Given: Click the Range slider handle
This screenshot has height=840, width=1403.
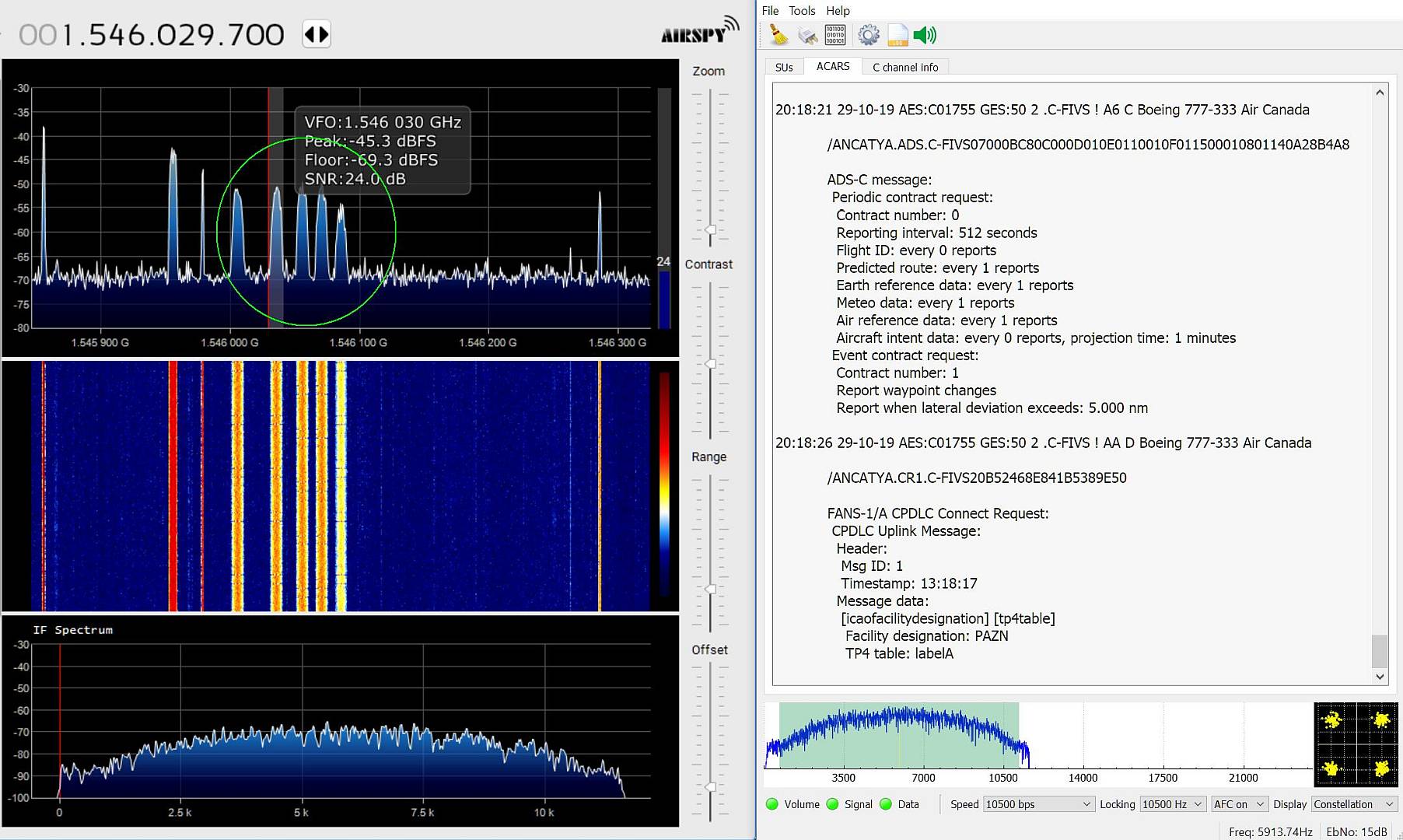Looking at the screenshot, I should [x=710, y=590].
